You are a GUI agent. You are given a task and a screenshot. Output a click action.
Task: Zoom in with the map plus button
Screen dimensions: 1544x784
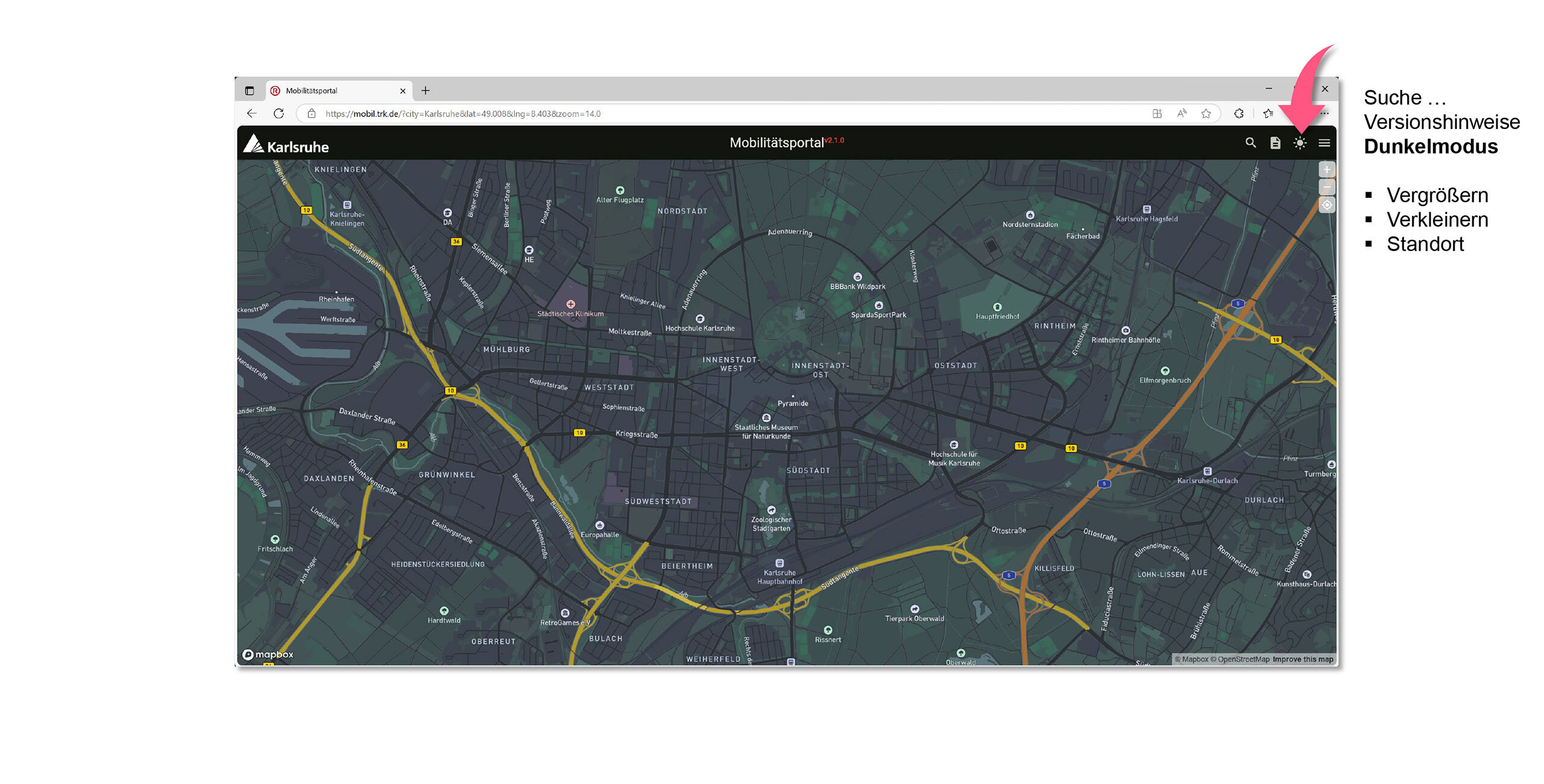point(1327,169)
